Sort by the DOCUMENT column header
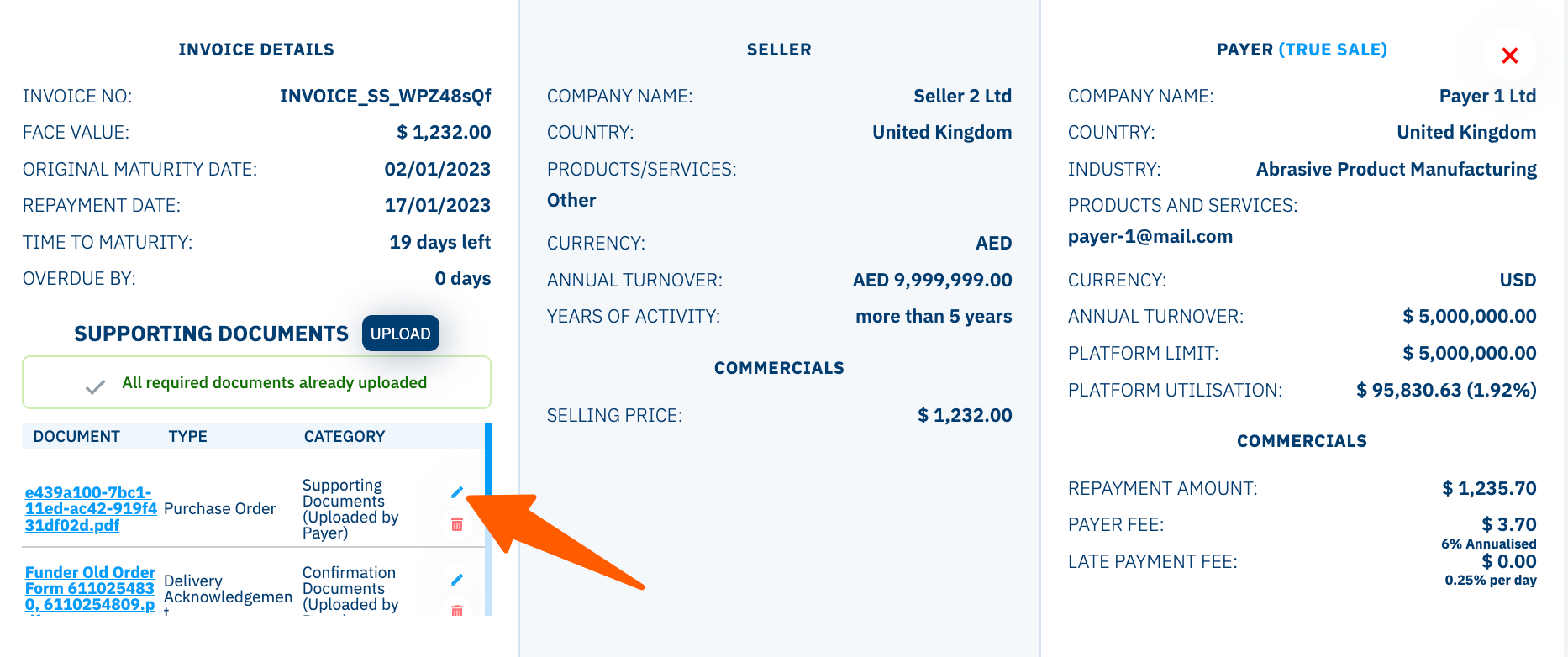 coord(76,437)
